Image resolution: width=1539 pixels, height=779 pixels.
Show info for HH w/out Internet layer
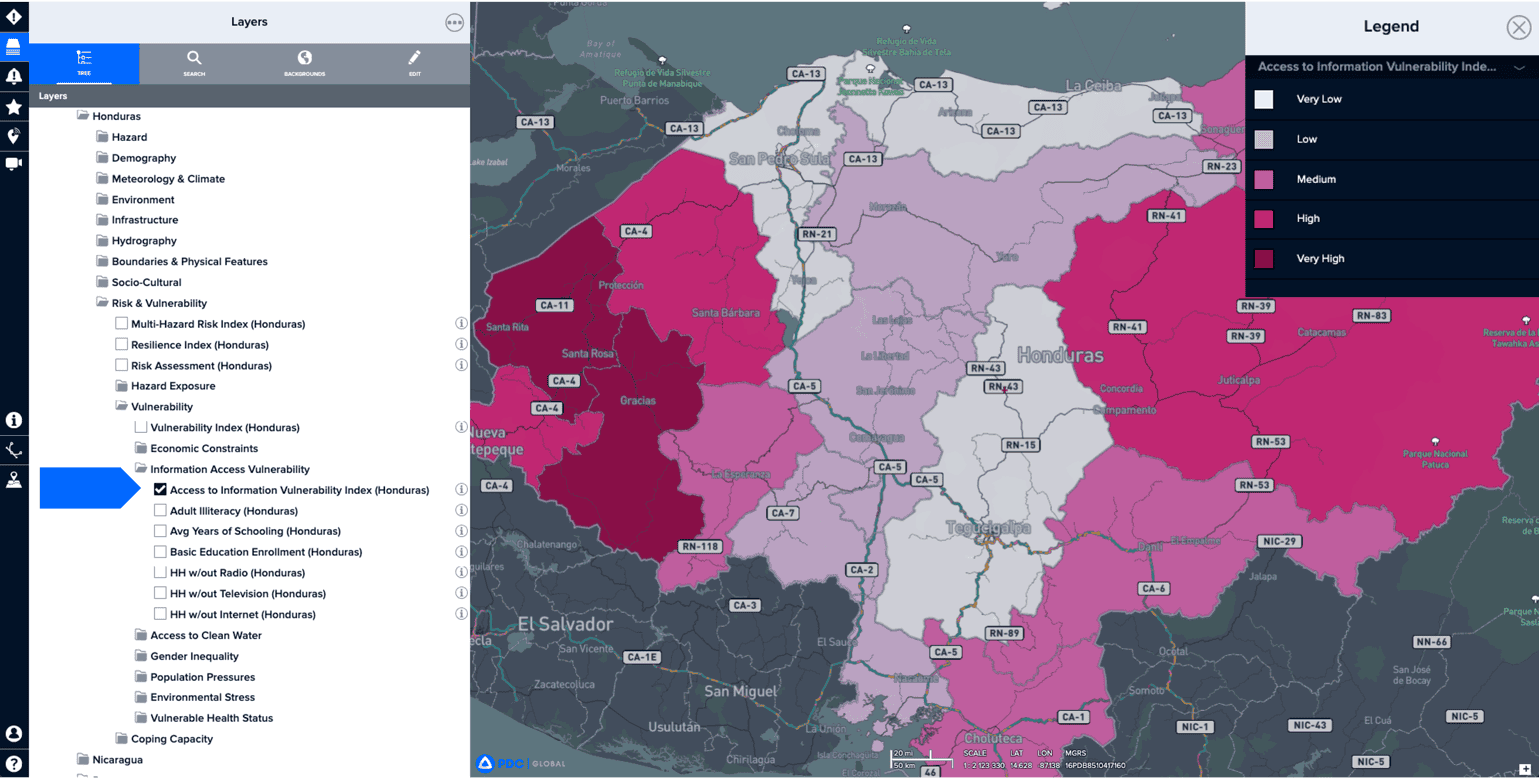461,614
